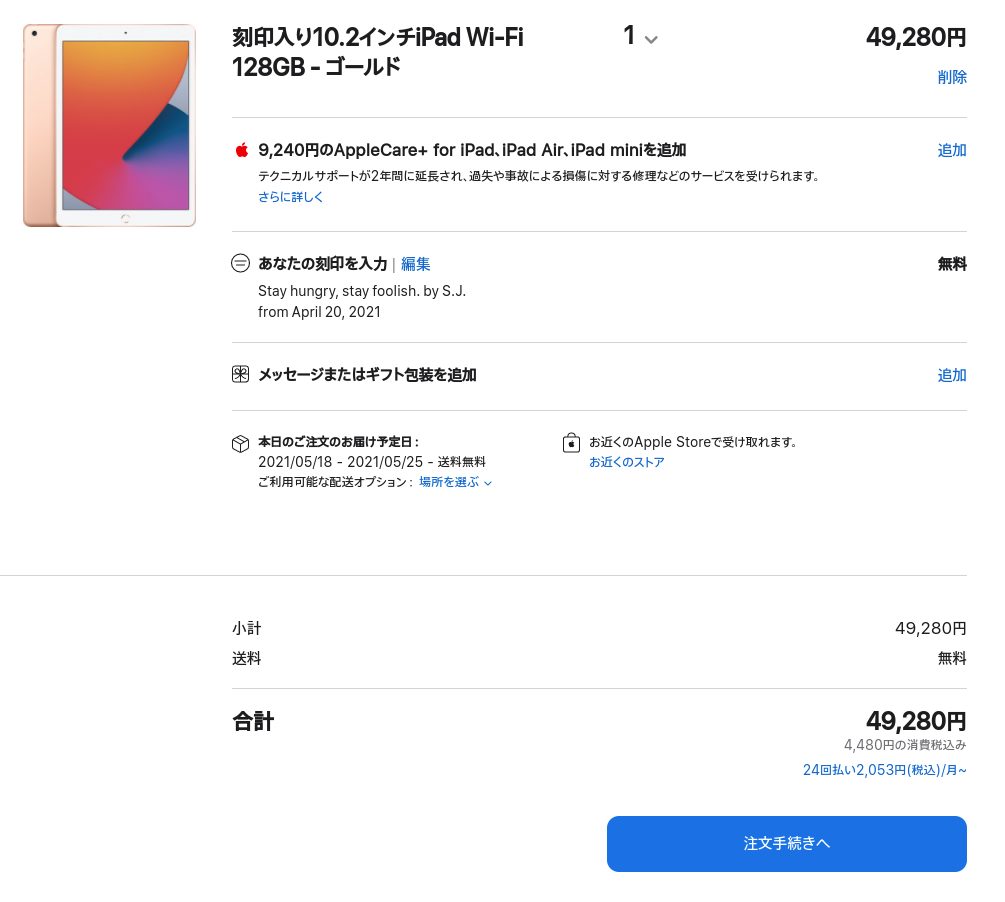Viewport: 1005px width, 902px height.
Task: Add AppleCare+ via 追加 link
Action: (952, 151)
